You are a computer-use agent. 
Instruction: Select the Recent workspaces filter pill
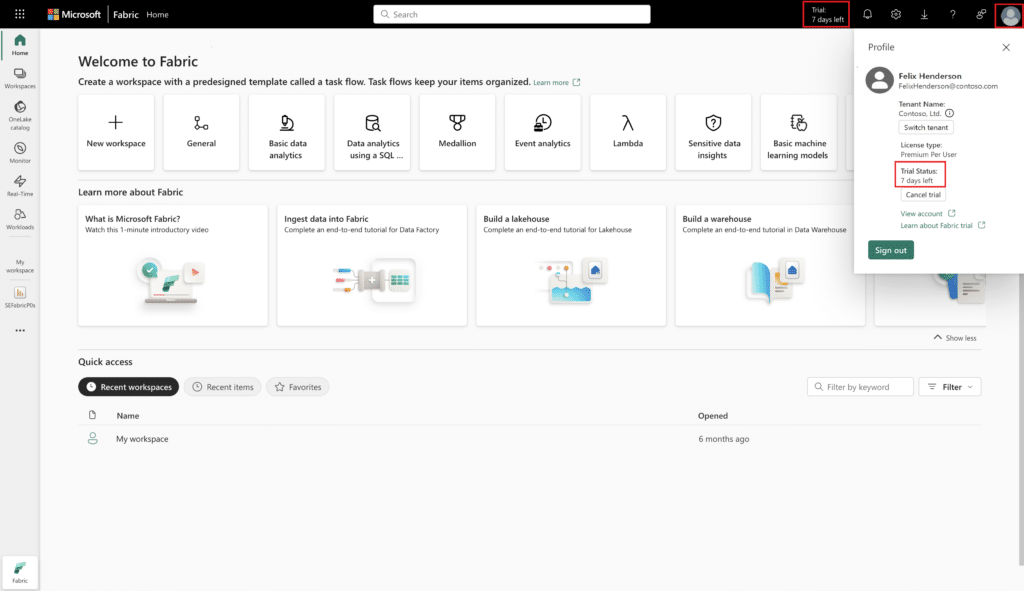(x=128, y=386)
